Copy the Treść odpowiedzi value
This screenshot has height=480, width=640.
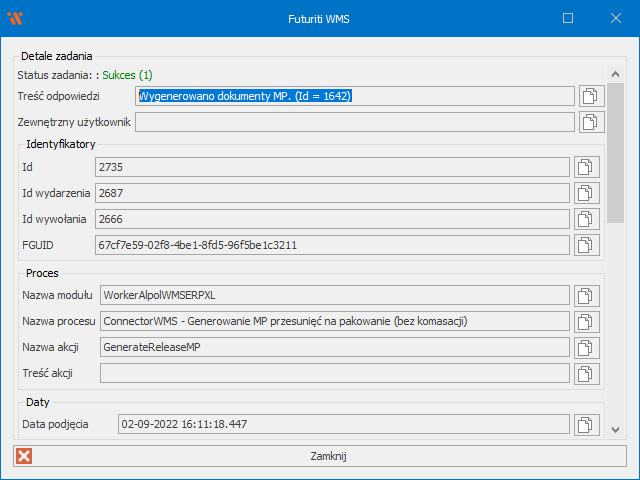coord(592,96)
